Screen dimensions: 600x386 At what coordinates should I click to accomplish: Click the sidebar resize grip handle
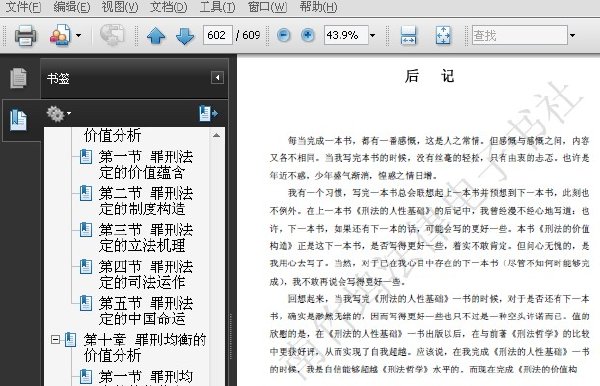point(231,337)
